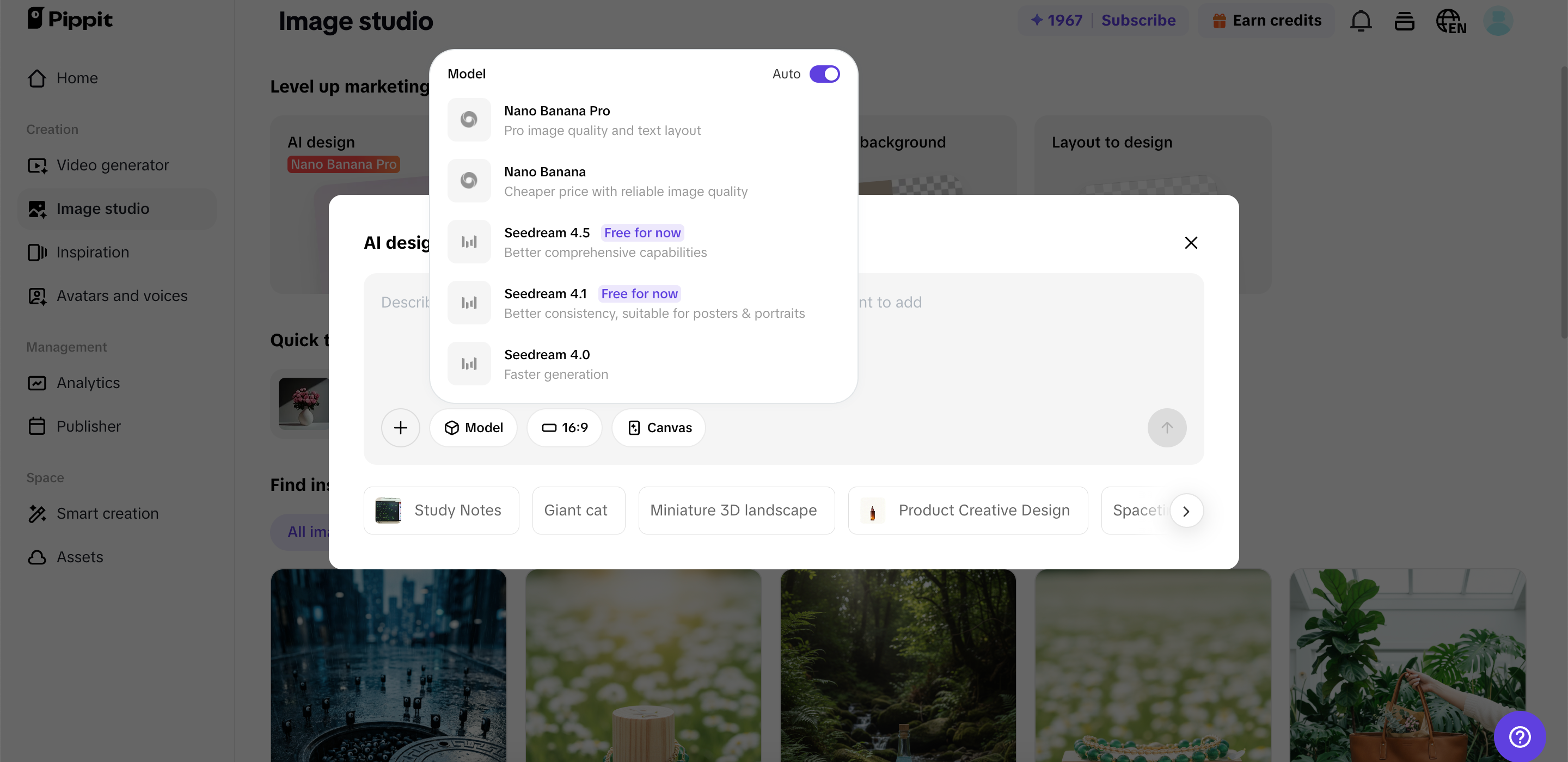This screenshot has width=1568, height=762.
Task: Click the plus button to add an image
Action: (x=401, y=427)
